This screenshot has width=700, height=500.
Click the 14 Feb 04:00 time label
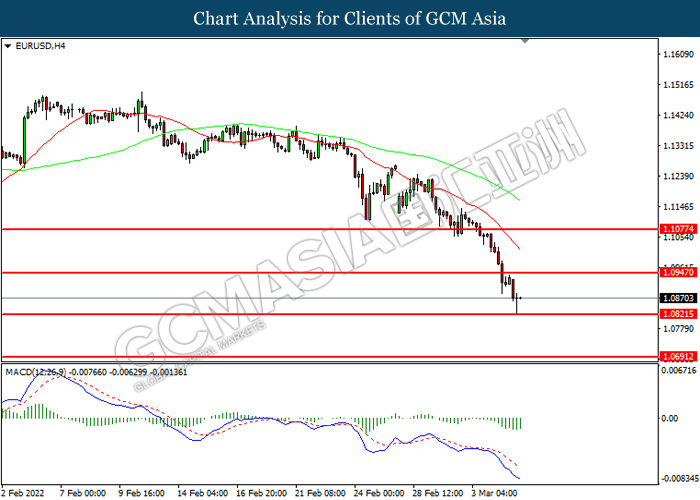pos(202,493)
